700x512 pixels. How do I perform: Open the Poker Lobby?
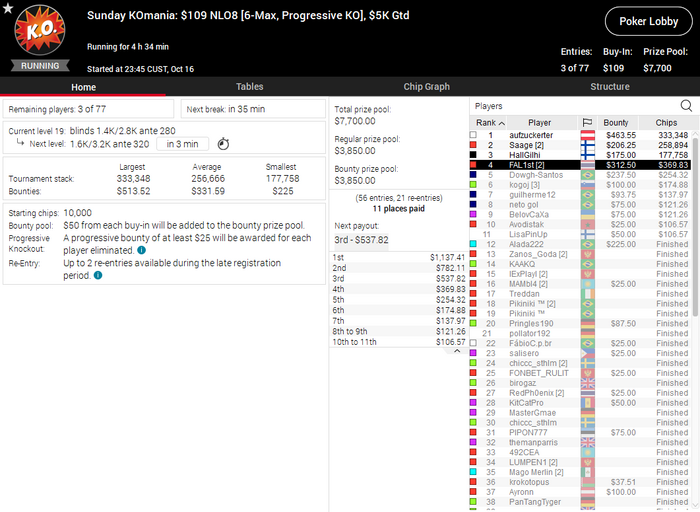649,21
